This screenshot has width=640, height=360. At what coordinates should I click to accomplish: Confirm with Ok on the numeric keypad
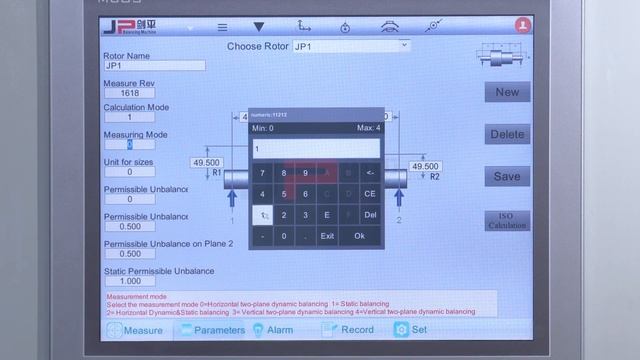pyautogui.click(x=359, y=236)
